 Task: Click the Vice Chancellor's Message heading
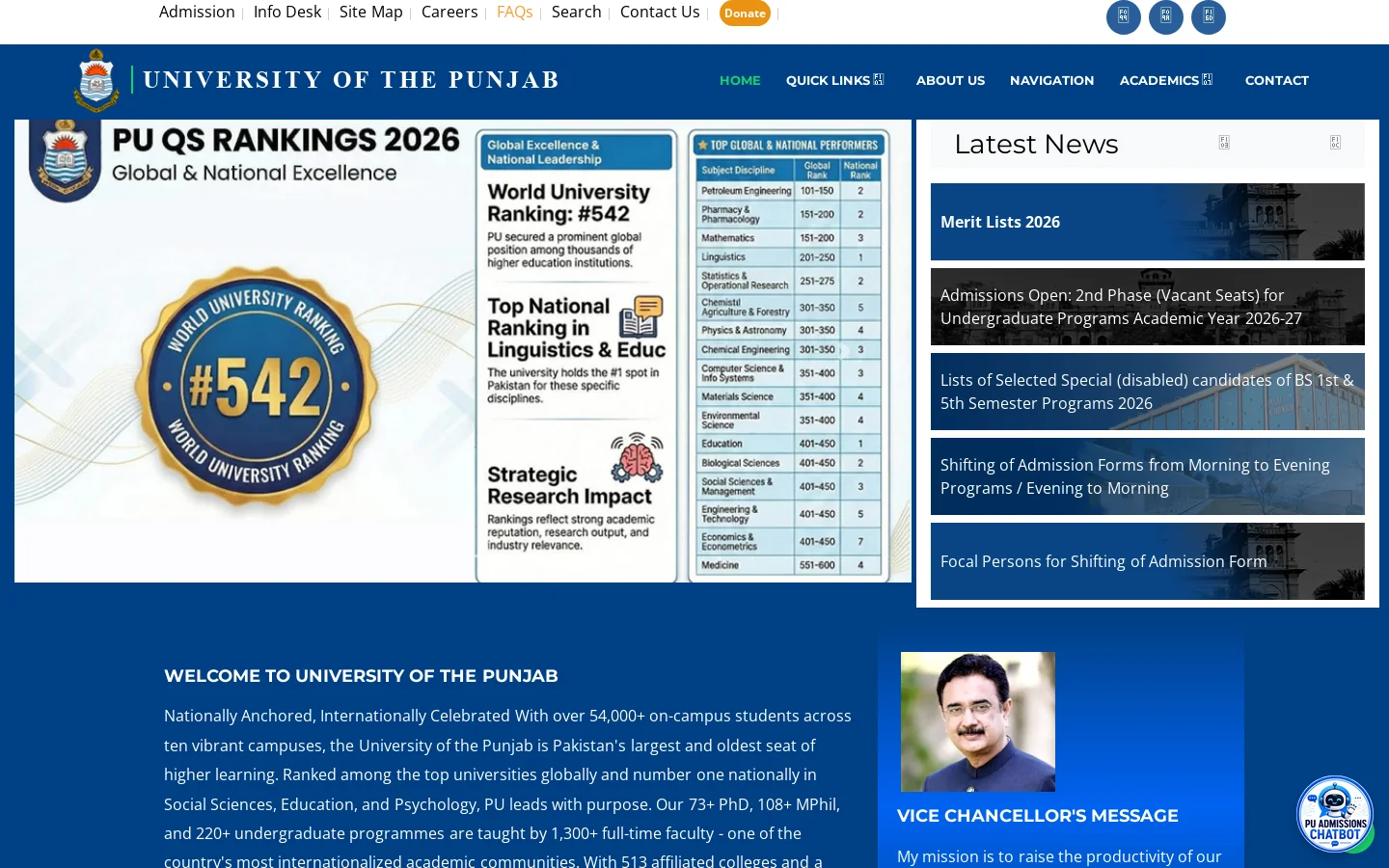coord(1038,816)
